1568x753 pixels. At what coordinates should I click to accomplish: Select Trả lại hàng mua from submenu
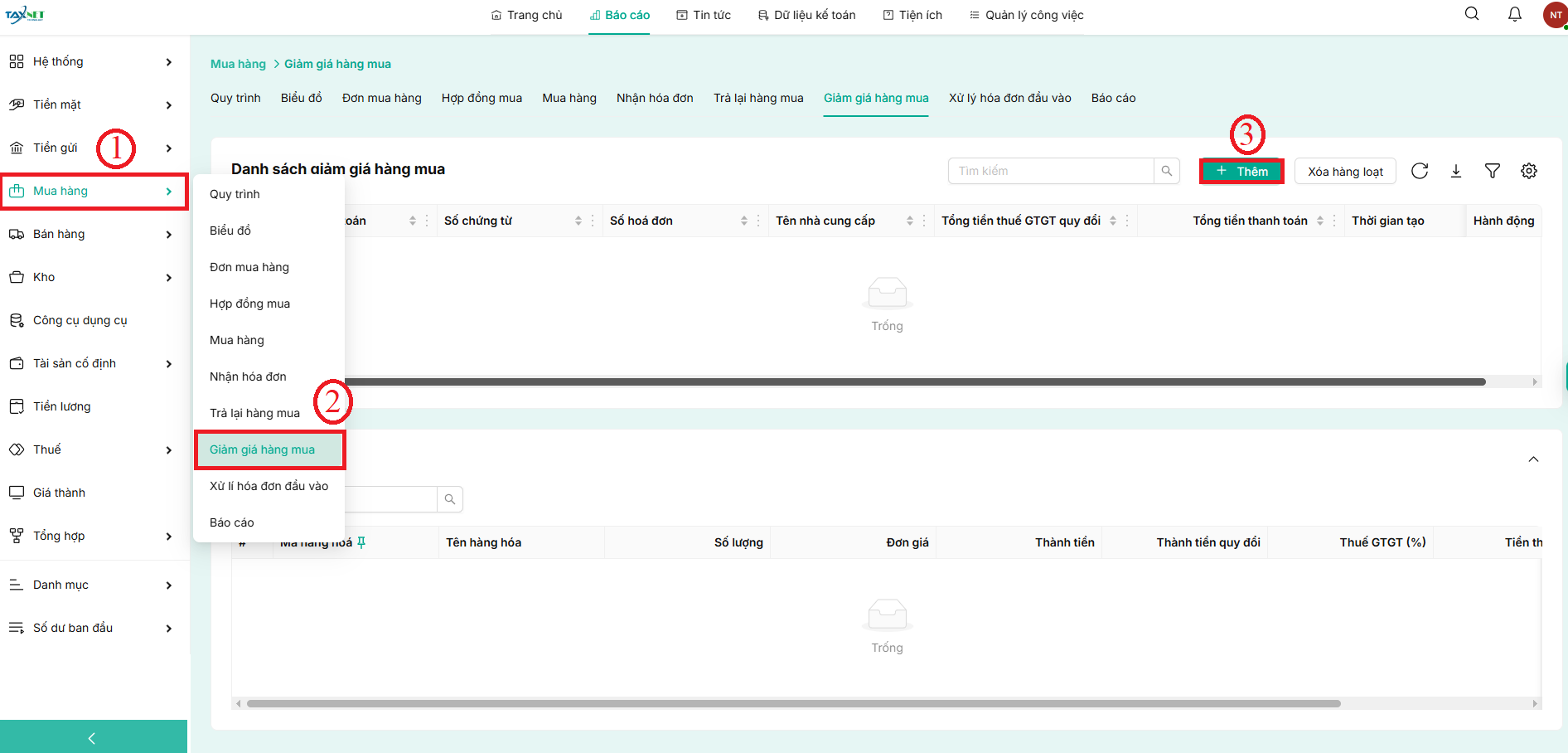[x=254, y=413]
